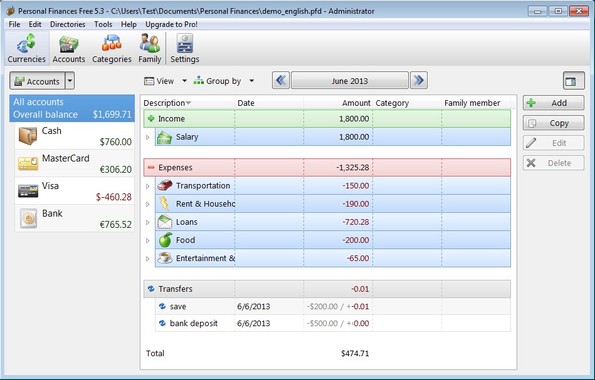The image size is (595, 380).
Task: Open the Settings toolbar icon
Action: (x=184, y=48)
